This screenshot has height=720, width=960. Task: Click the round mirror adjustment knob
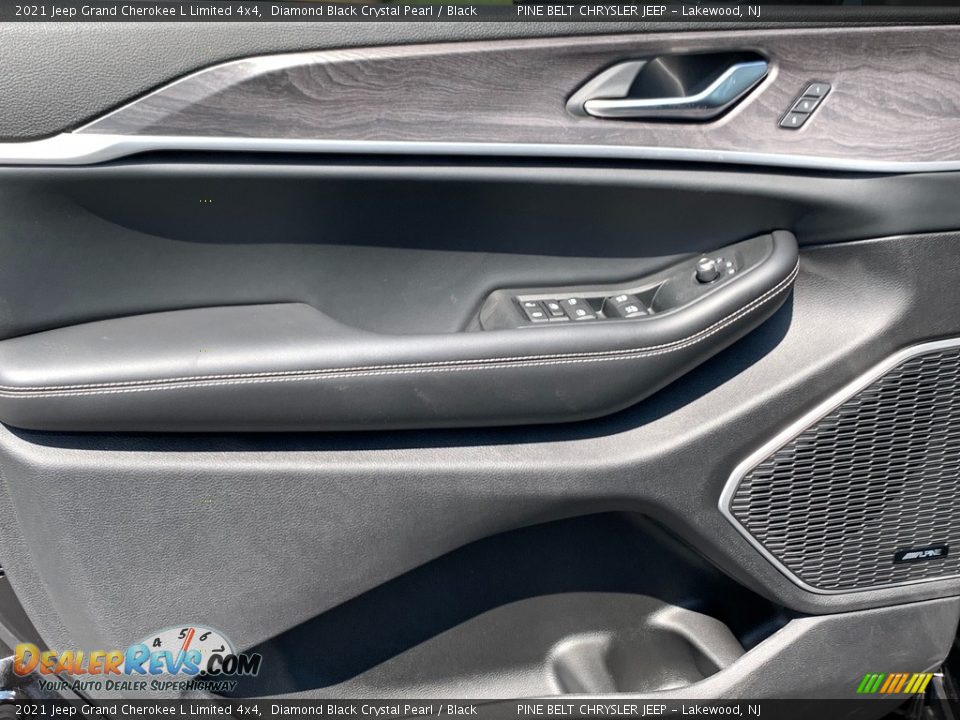(707, 268)
